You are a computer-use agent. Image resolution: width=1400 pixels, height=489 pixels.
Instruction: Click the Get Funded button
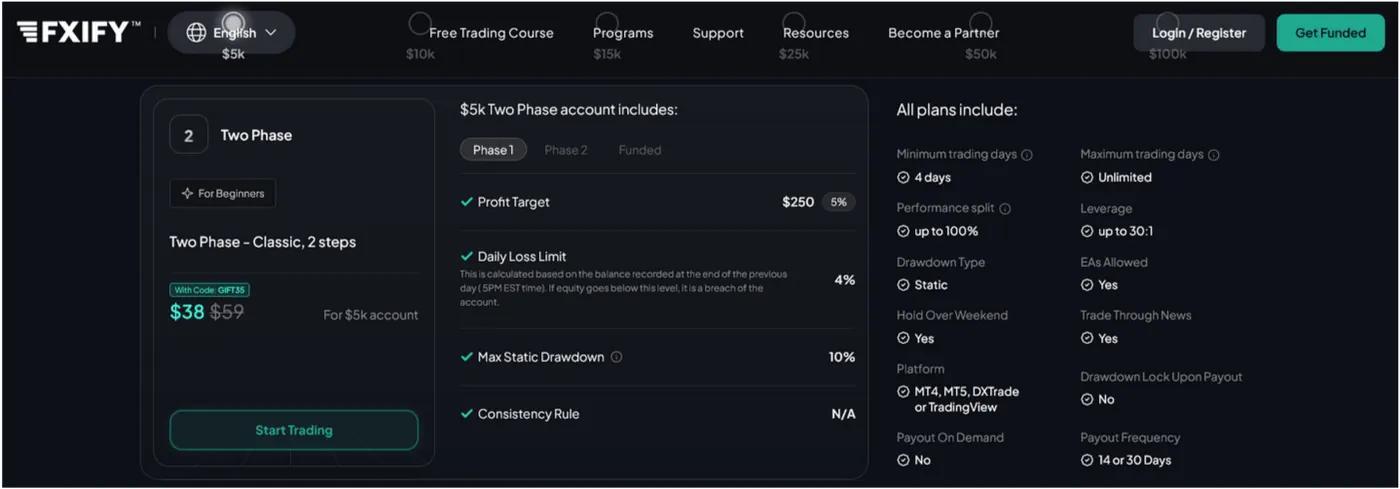pos(1331,33)
